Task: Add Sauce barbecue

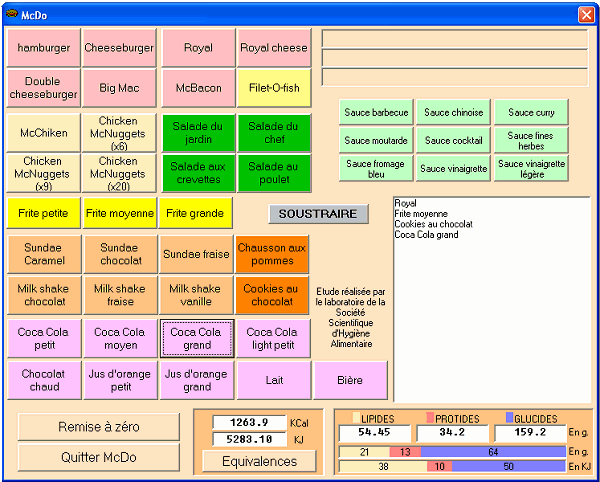Action: coord(376,112)
